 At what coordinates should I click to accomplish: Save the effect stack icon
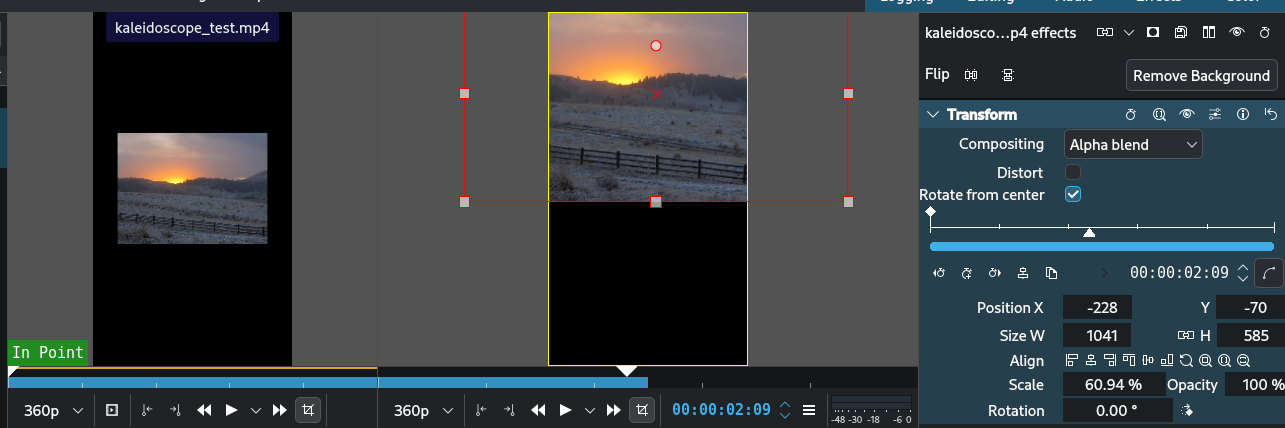(1181, 33)
